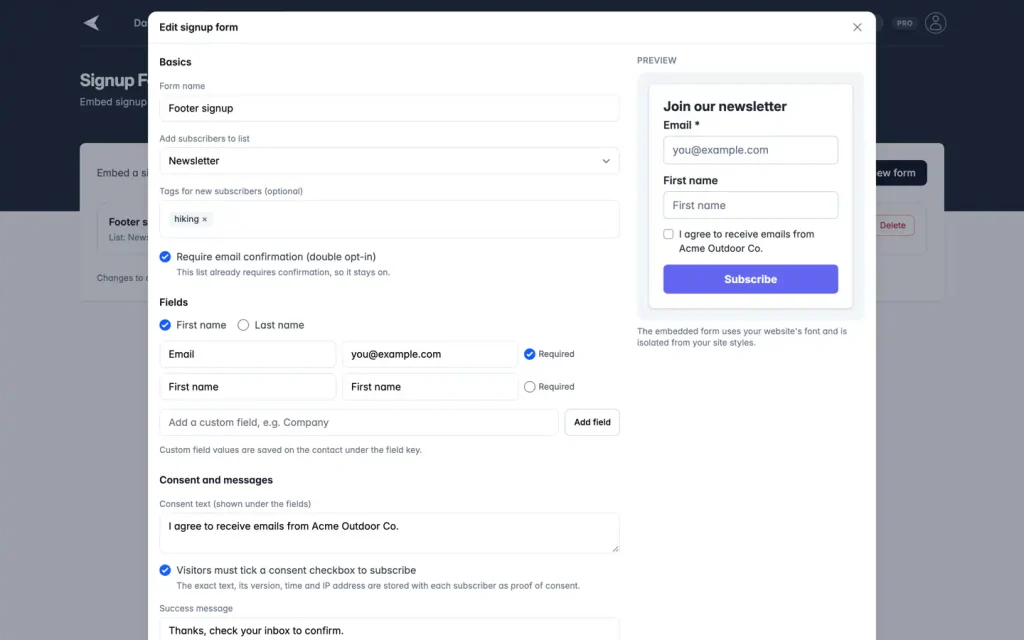Viewport: 1024px width, 640px height.
Task: Click the paper plane app logo
Action: [x=91, y=23]
